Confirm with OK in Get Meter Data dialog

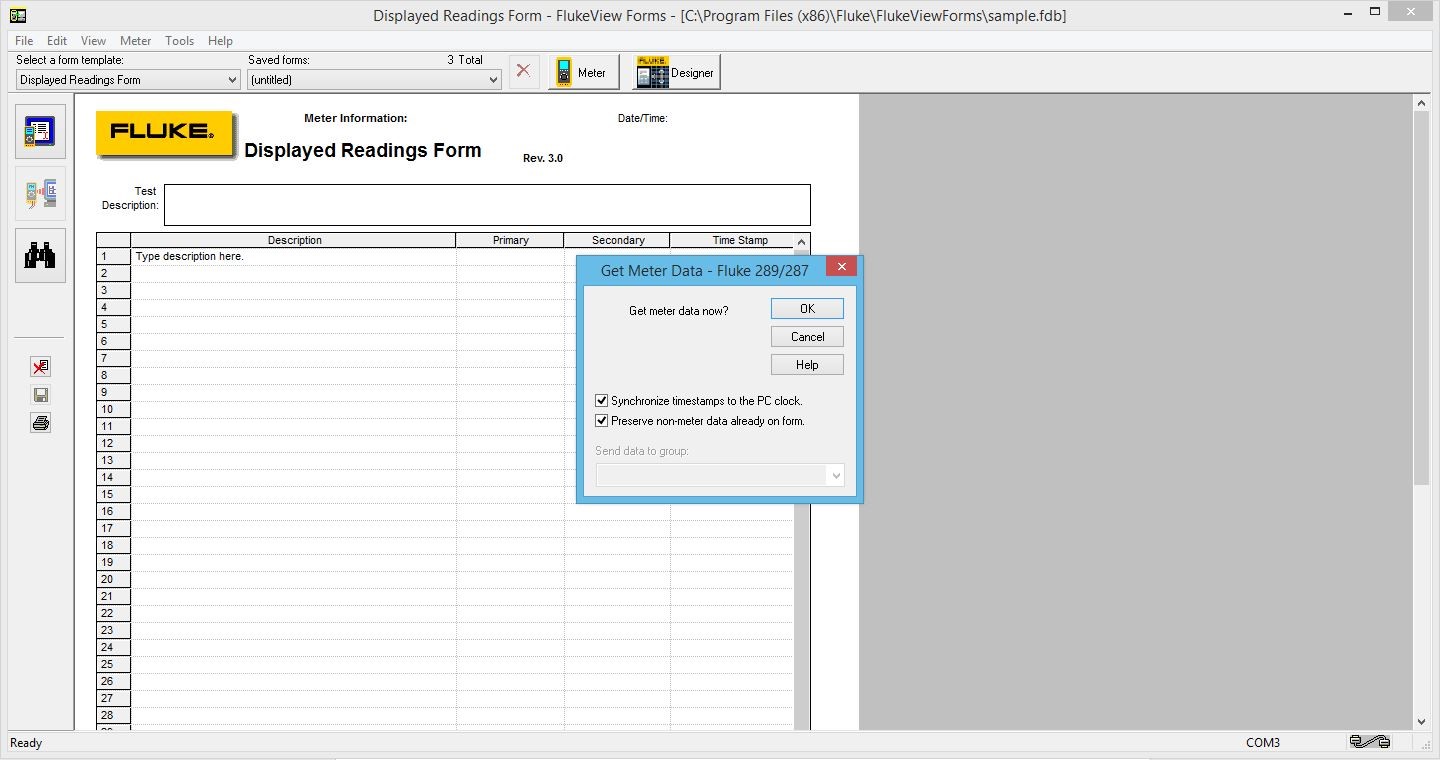point(807,309)
